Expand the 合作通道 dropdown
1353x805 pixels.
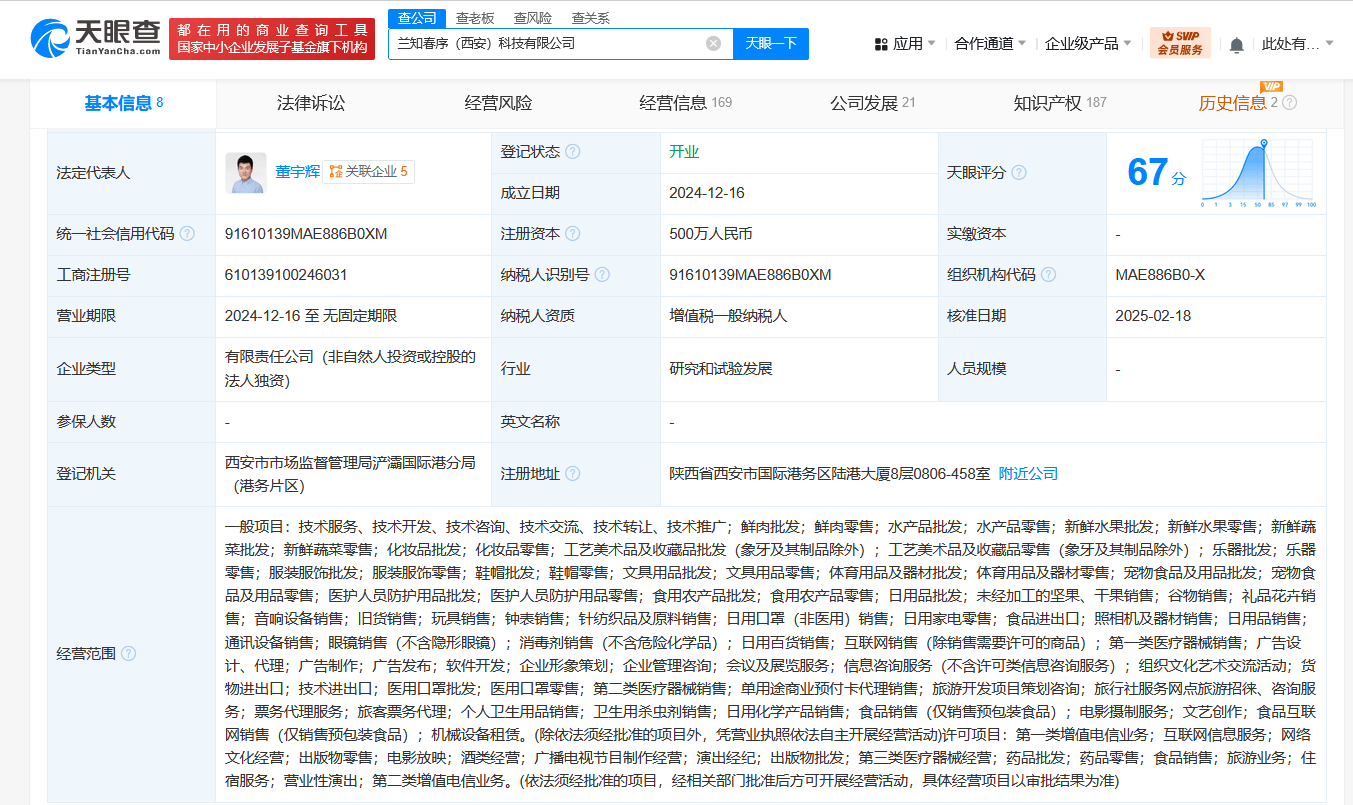990,44
